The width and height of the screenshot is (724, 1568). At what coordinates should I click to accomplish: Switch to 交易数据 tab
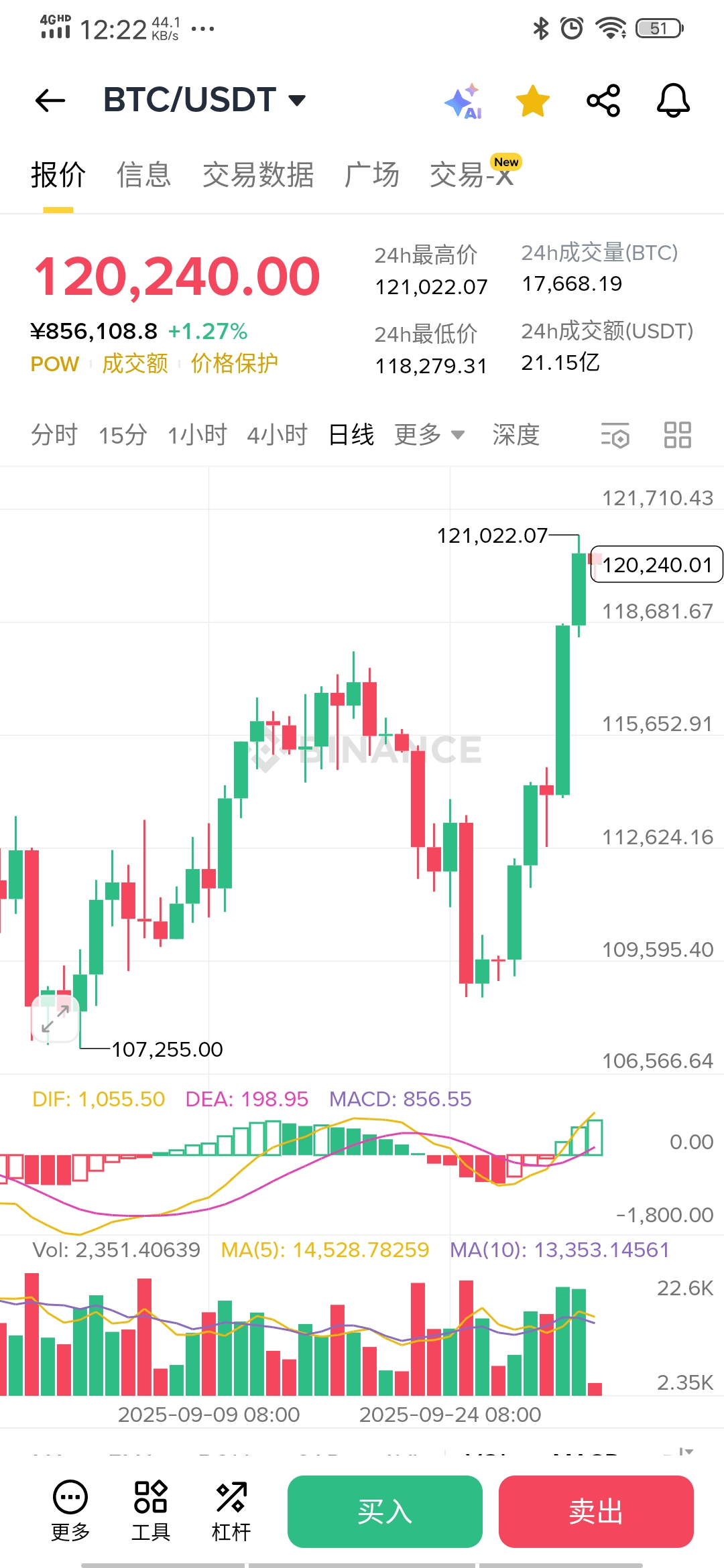pyautogui.click(x=258, y=175)
